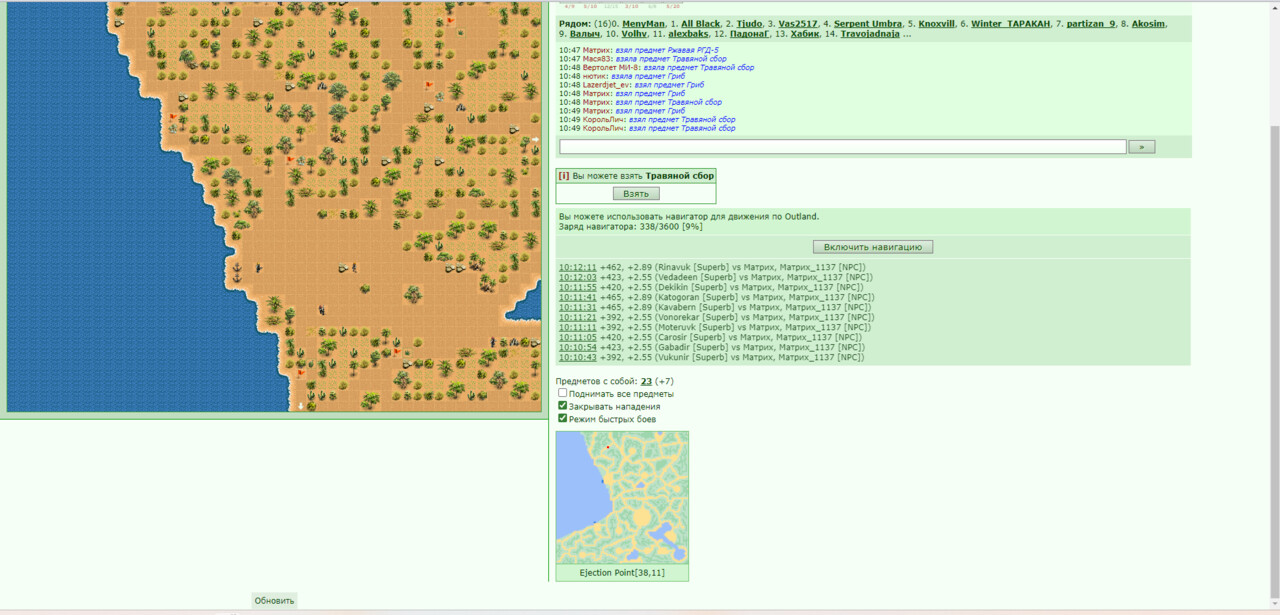Screen dimensions: 1280x615
Task: Open carried items count '23' link
Action: click(647, 382)
